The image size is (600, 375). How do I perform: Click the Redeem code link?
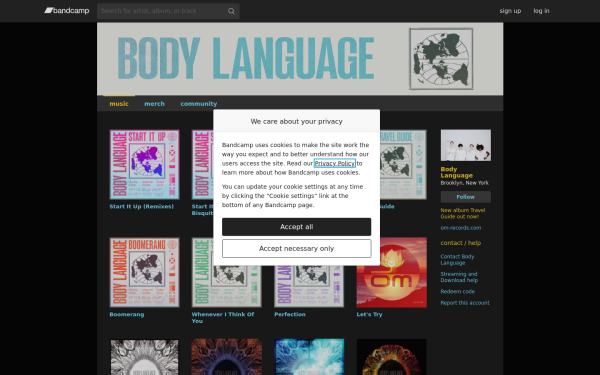pos(458,292)
